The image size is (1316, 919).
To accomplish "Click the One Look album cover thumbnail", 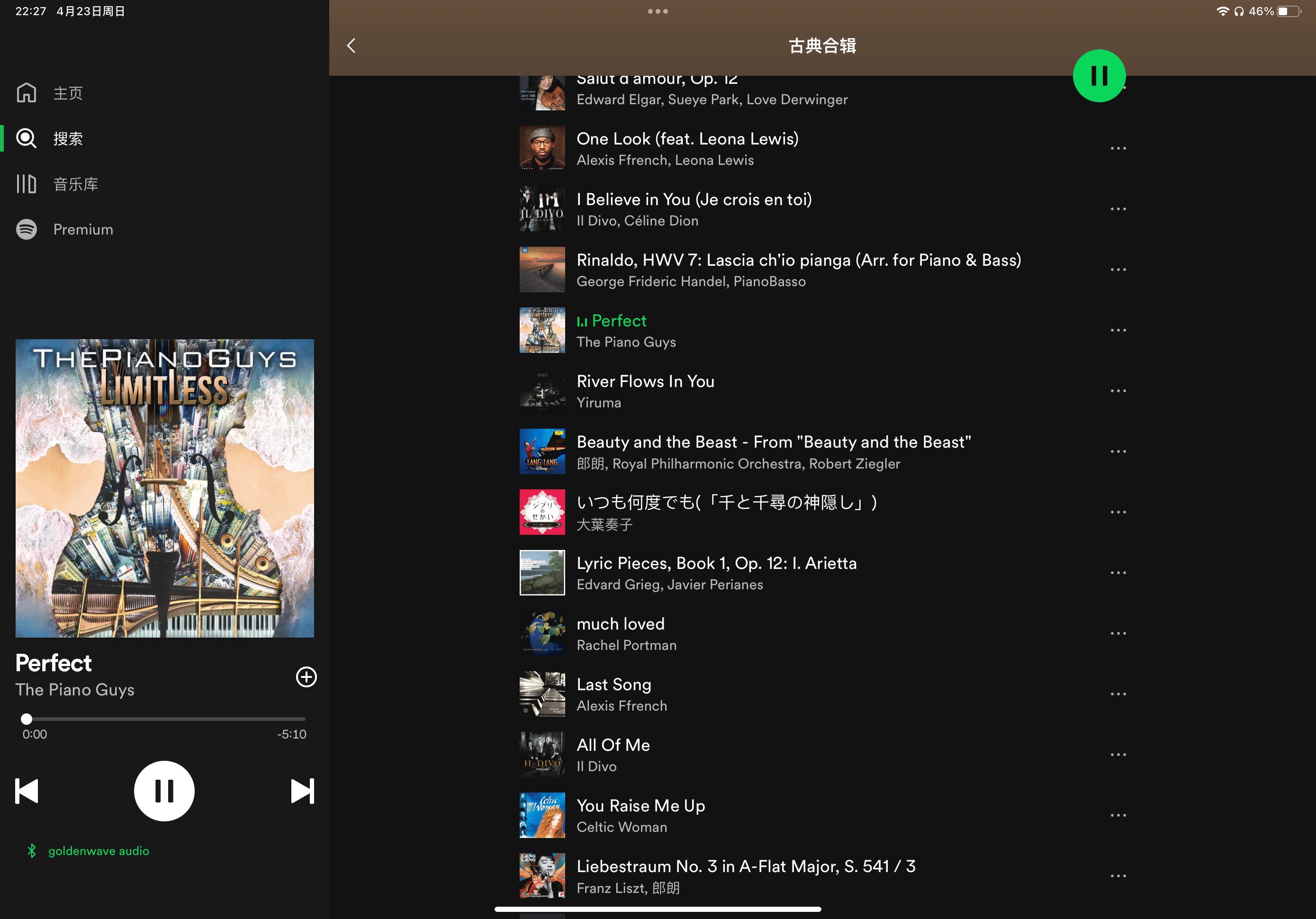I will (542, 148).
